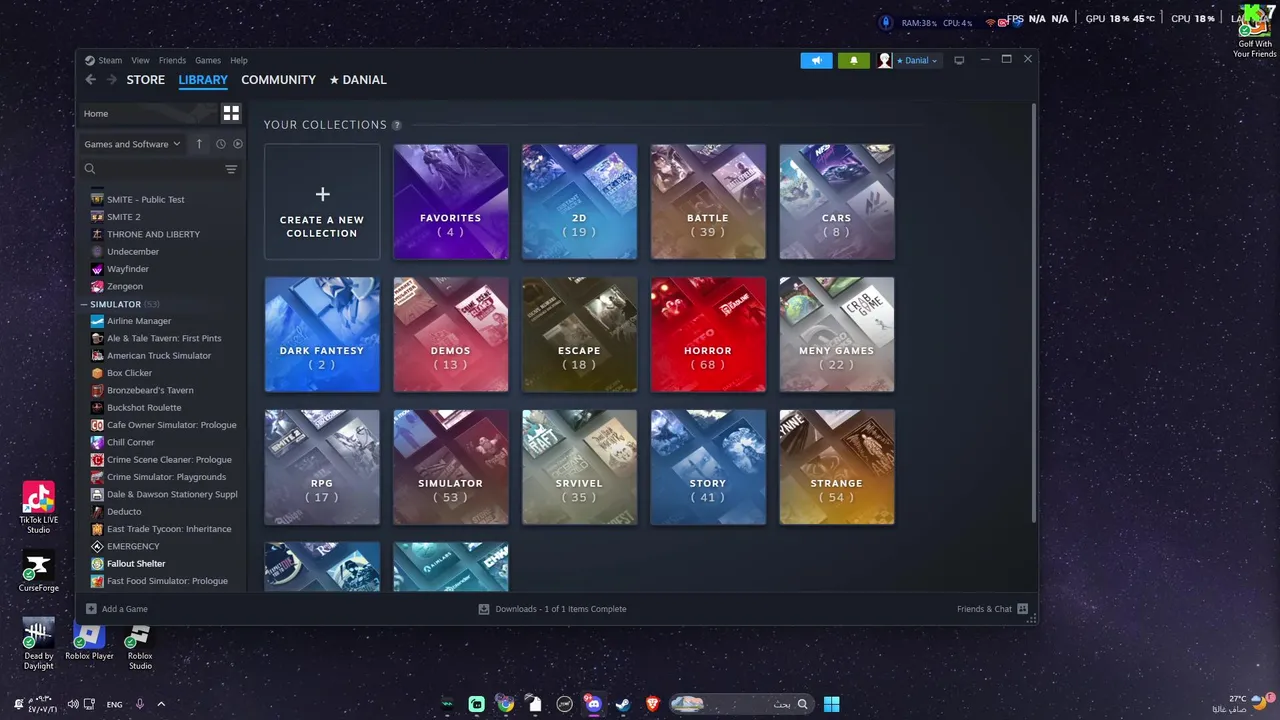Open Downloads status text
Screen dimensions: 1280x720
tap(561, 609)
